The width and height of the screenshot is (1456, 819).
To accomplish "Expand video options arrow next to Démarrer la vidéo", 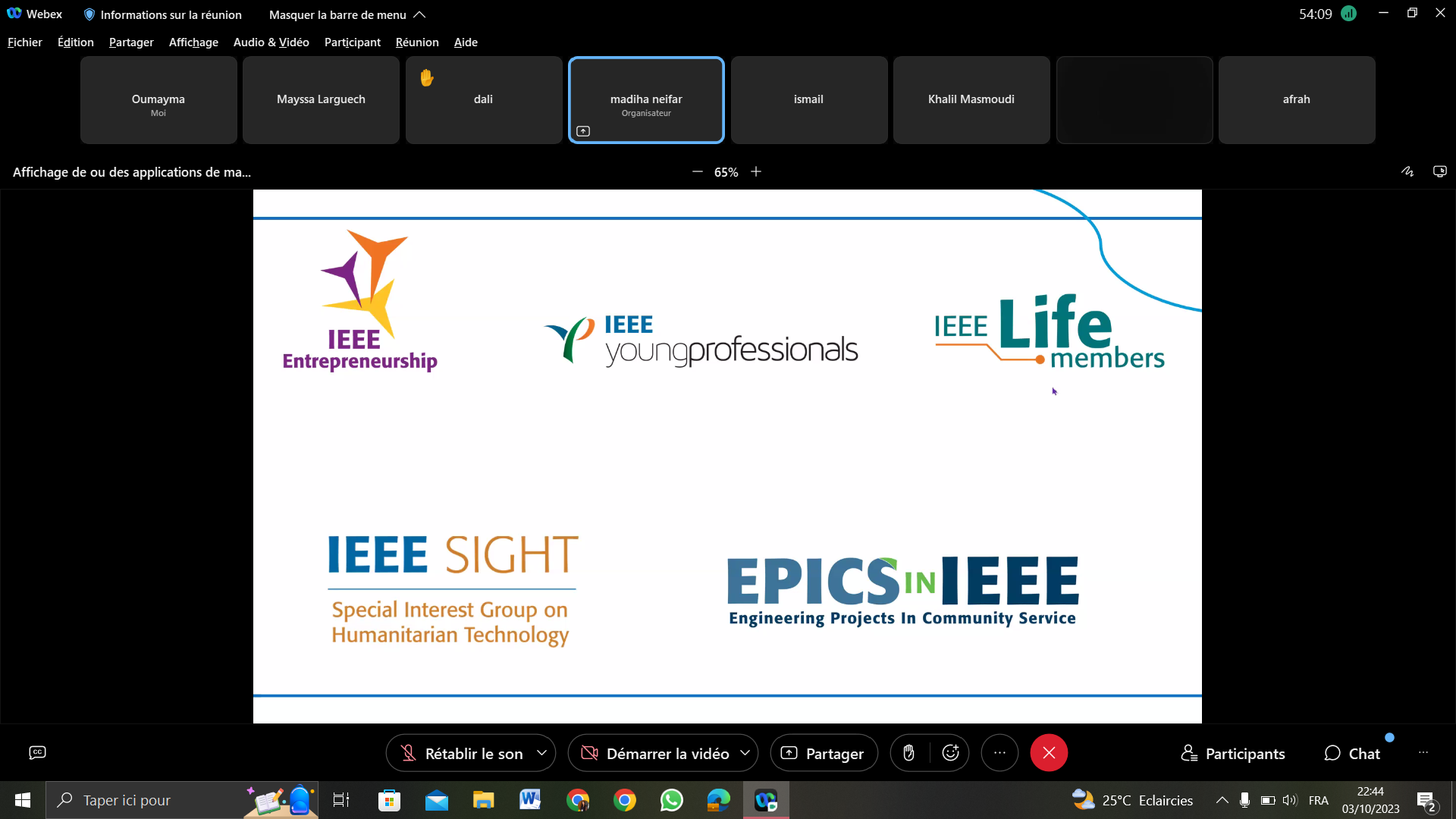I will pyautogui.click(x=745, y=753).
